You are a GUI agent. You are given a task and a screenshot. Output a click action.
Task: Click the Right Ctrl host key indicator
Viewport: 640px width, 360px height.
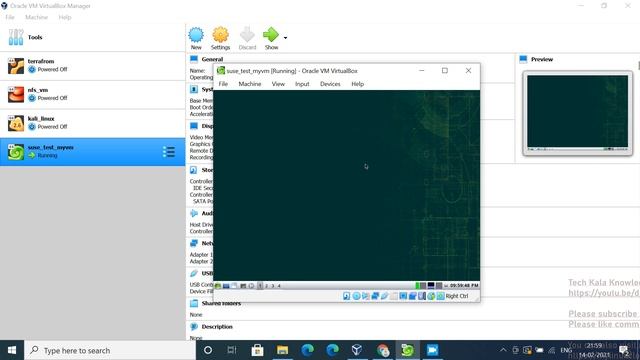(457, 296)
